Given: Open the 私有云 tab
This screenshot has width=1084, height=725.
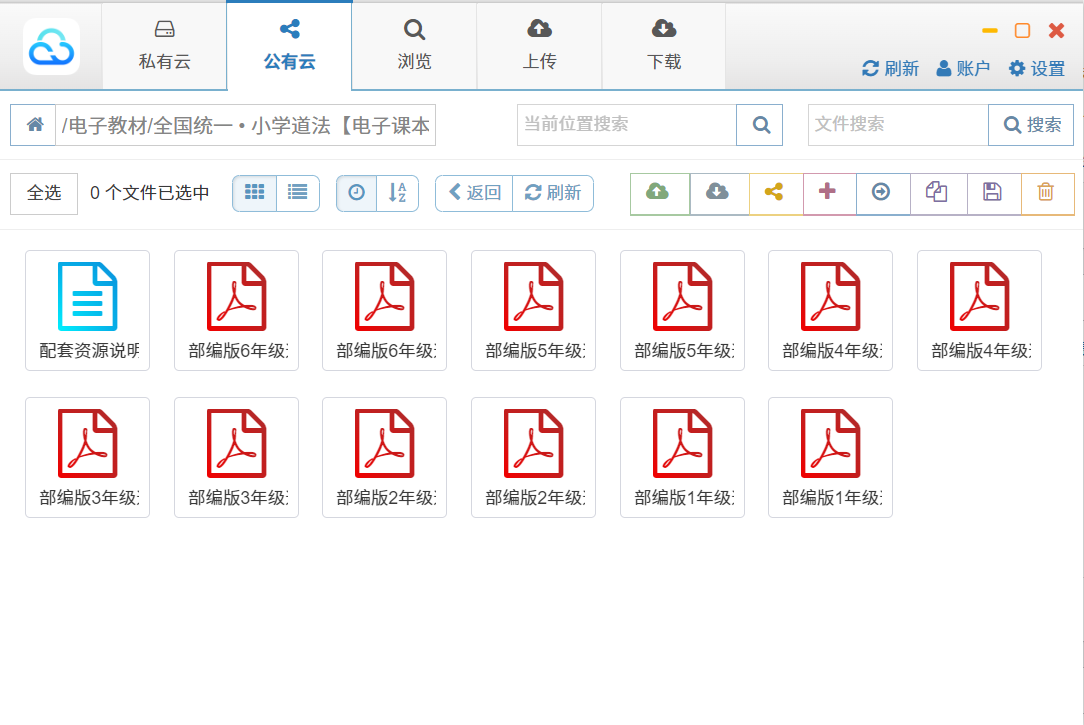Looking at the screenshot, I should click(164, 46).
